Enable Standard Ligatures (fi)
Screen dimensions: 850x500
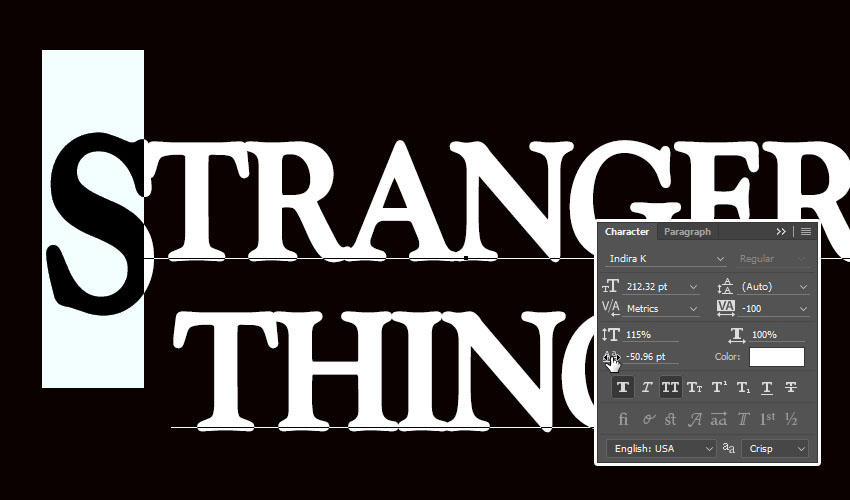pyautogui.click(x=623, y=419)
